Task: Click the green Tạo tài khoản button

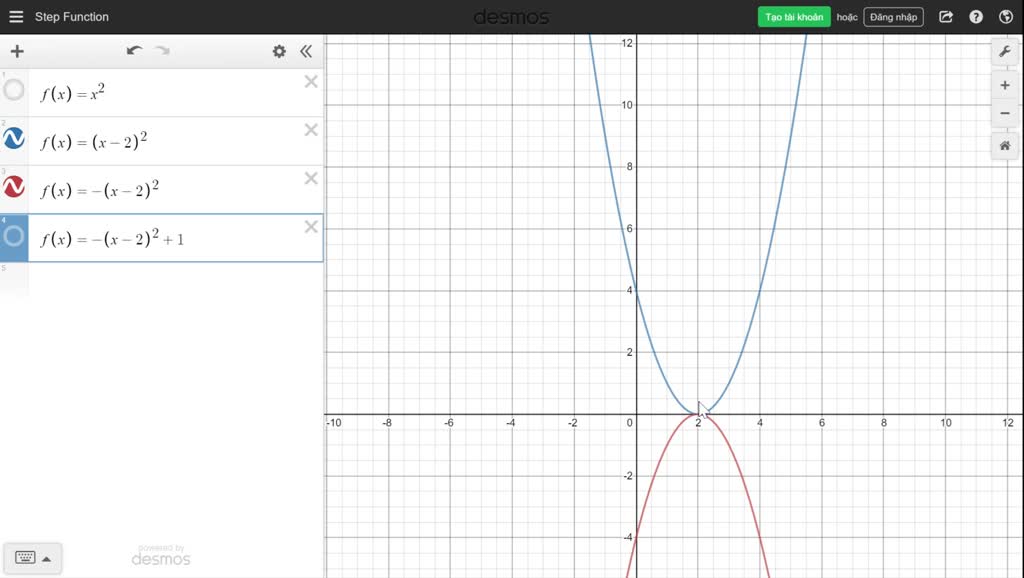Action: [x=793, y=16]
